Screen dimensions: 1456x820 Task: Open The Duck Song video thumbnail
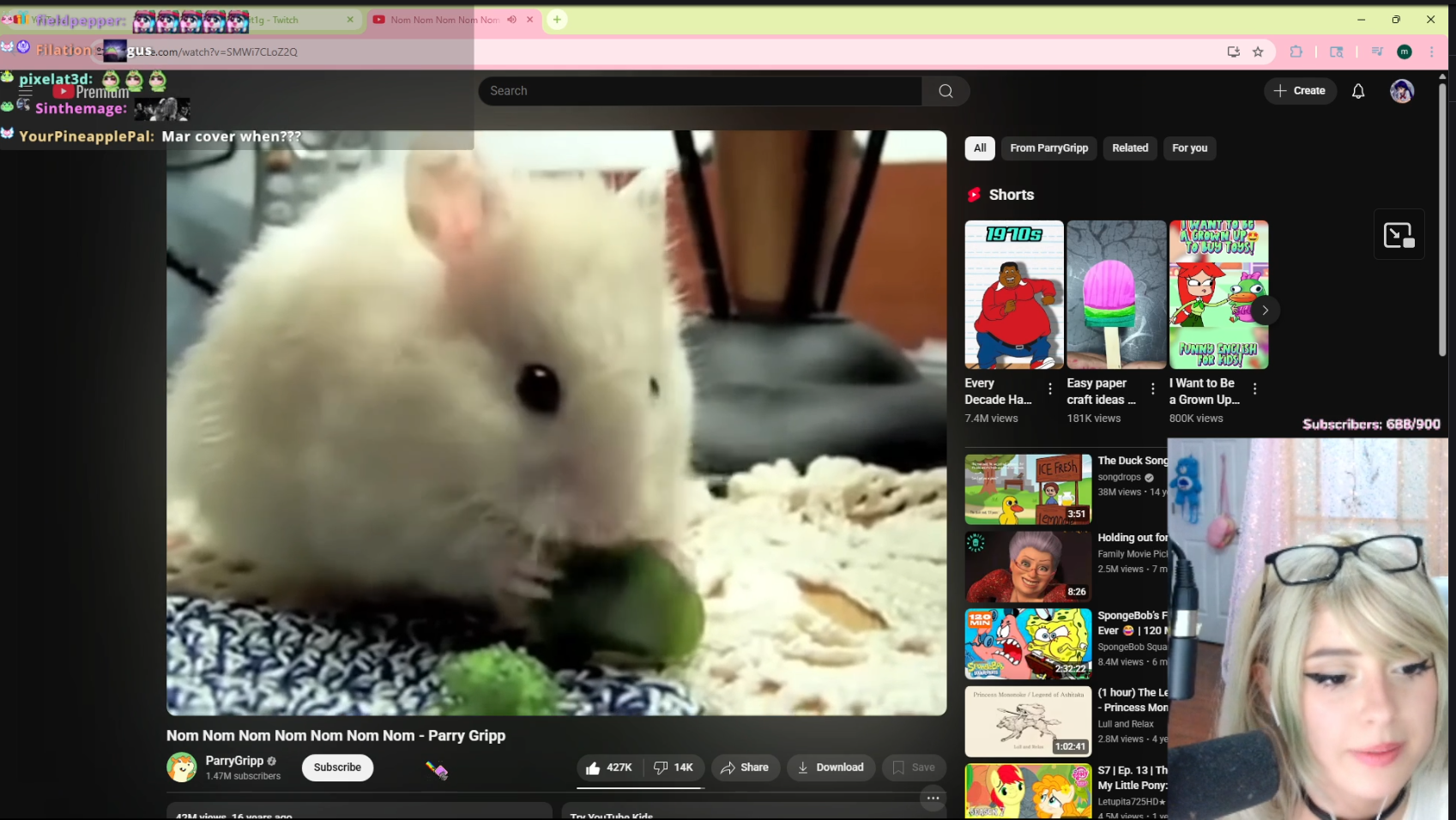[1028, 490]
